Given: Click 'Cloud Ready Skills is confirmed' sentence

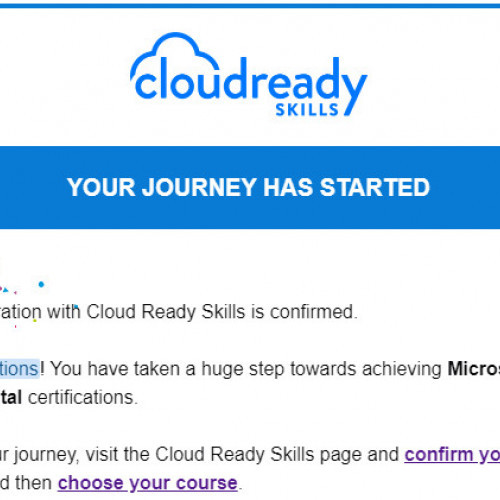Looking at the screenshot, I should pos(222,312).
